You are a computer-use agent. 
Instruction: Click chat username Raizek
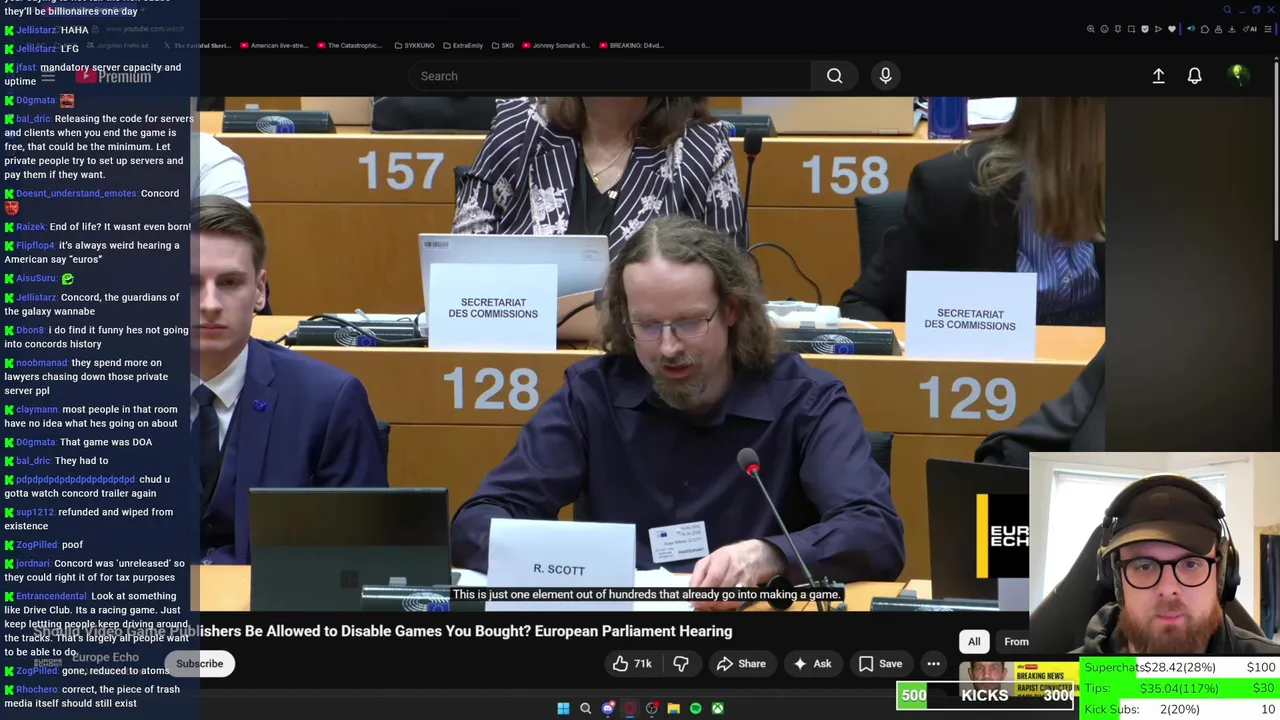pos(31,227)
